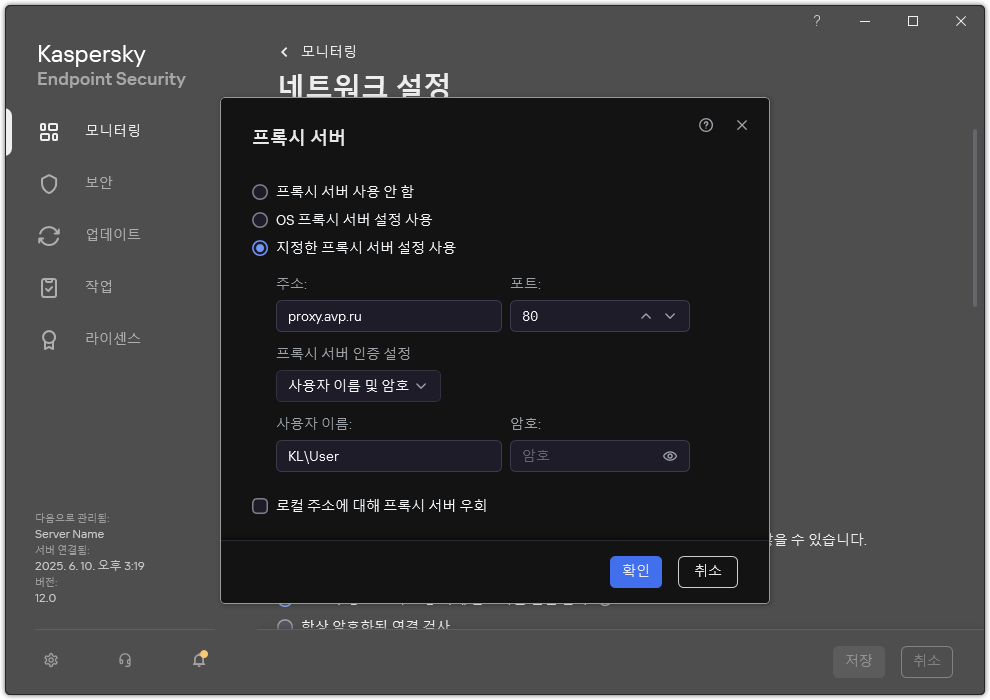Select OS 프록시 서버 설정 사용
The width and height of the screenshot is (990, 700).
tap(260, 220)
